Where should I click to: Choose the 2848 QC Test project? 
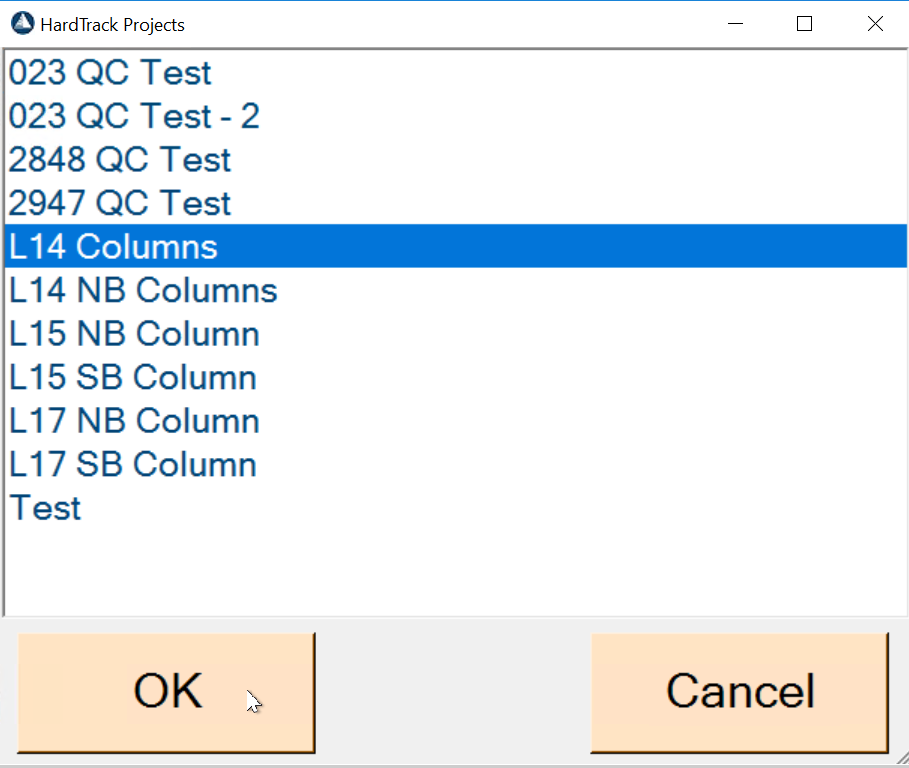pyautogui.click(x=120, y=160)
